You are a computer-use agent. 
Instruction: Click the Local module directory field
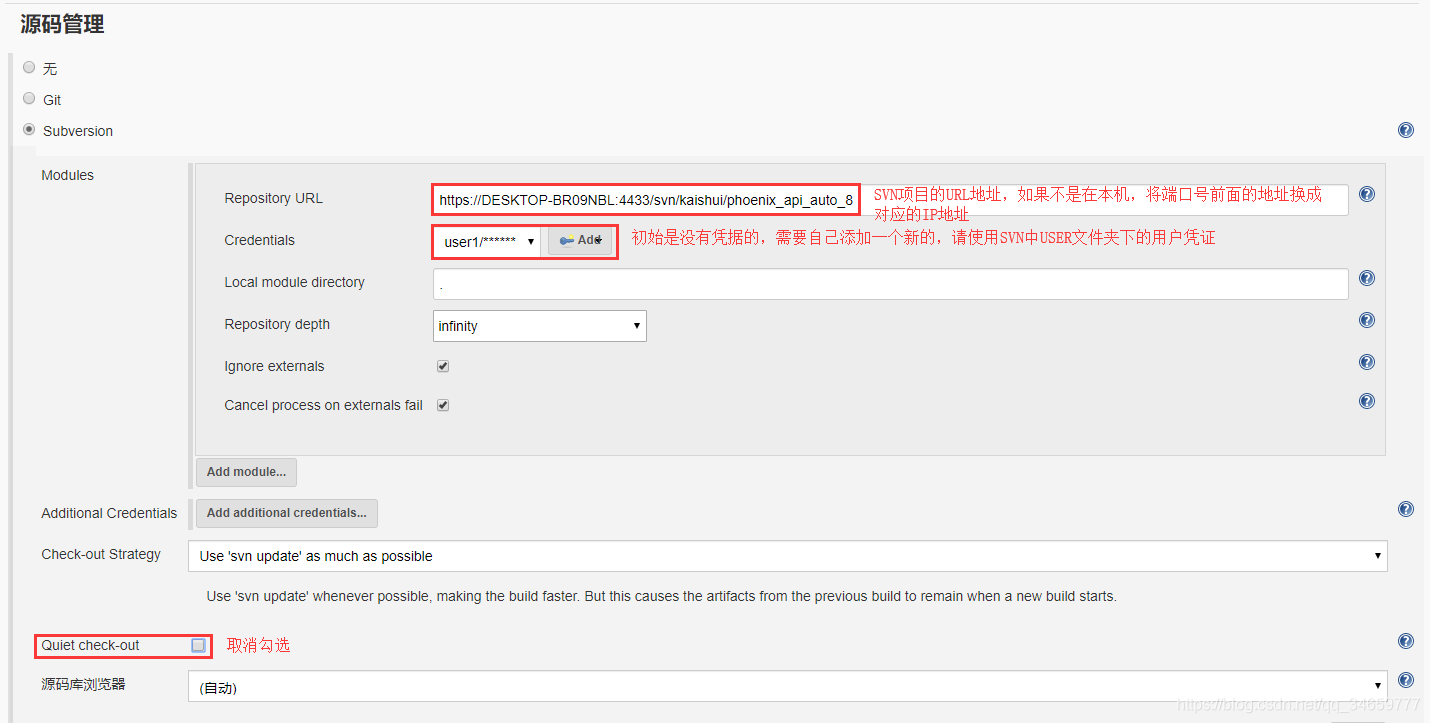pos(890,284)
